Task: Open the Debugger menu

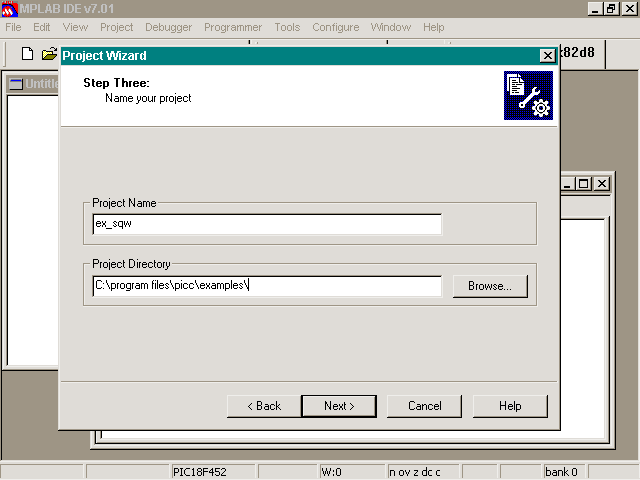Action: coord(168,27)
